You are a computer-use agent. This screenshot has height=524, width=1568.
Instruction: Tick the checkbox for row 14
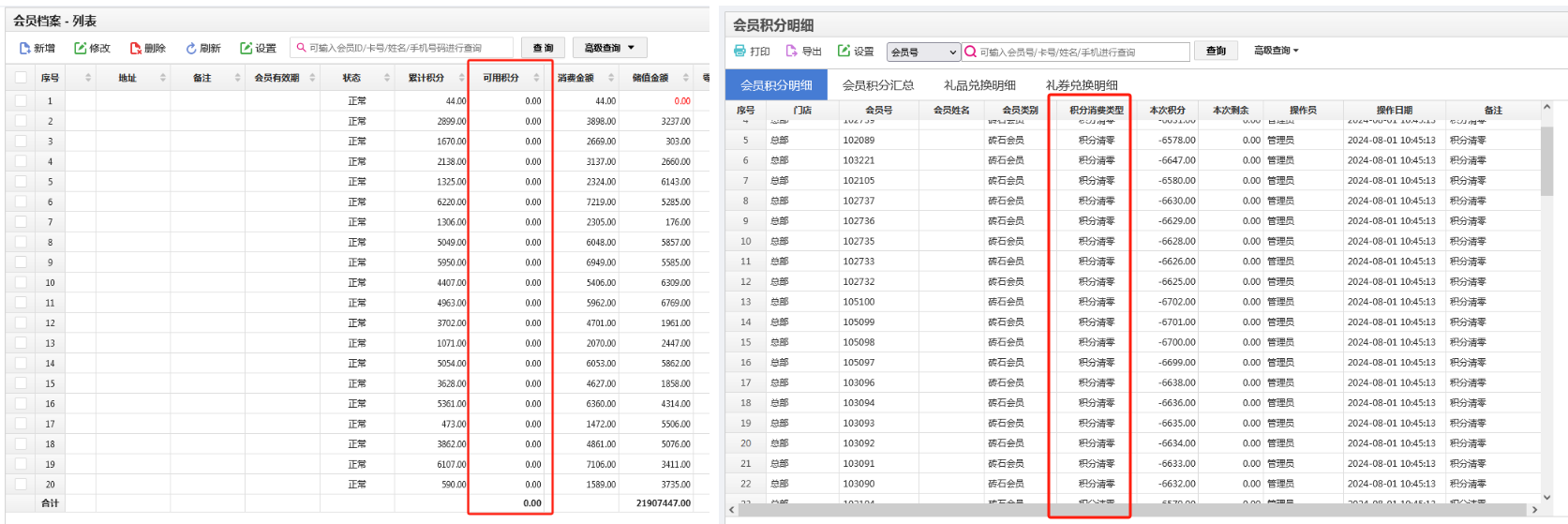pyautogui.click(x=21, y=363)
